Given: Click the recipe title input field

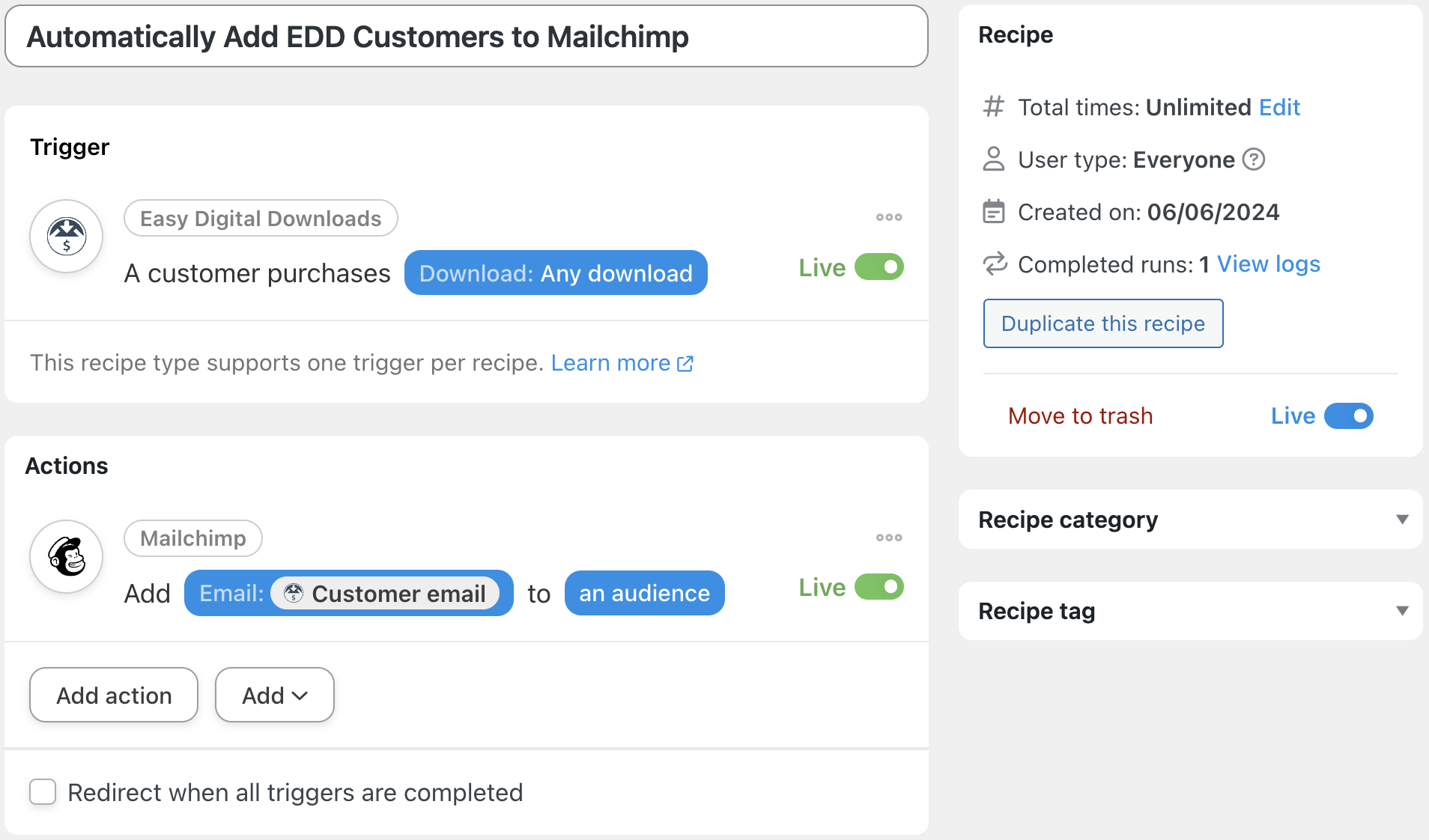Looking at the screenshot, I should [466, 37].
